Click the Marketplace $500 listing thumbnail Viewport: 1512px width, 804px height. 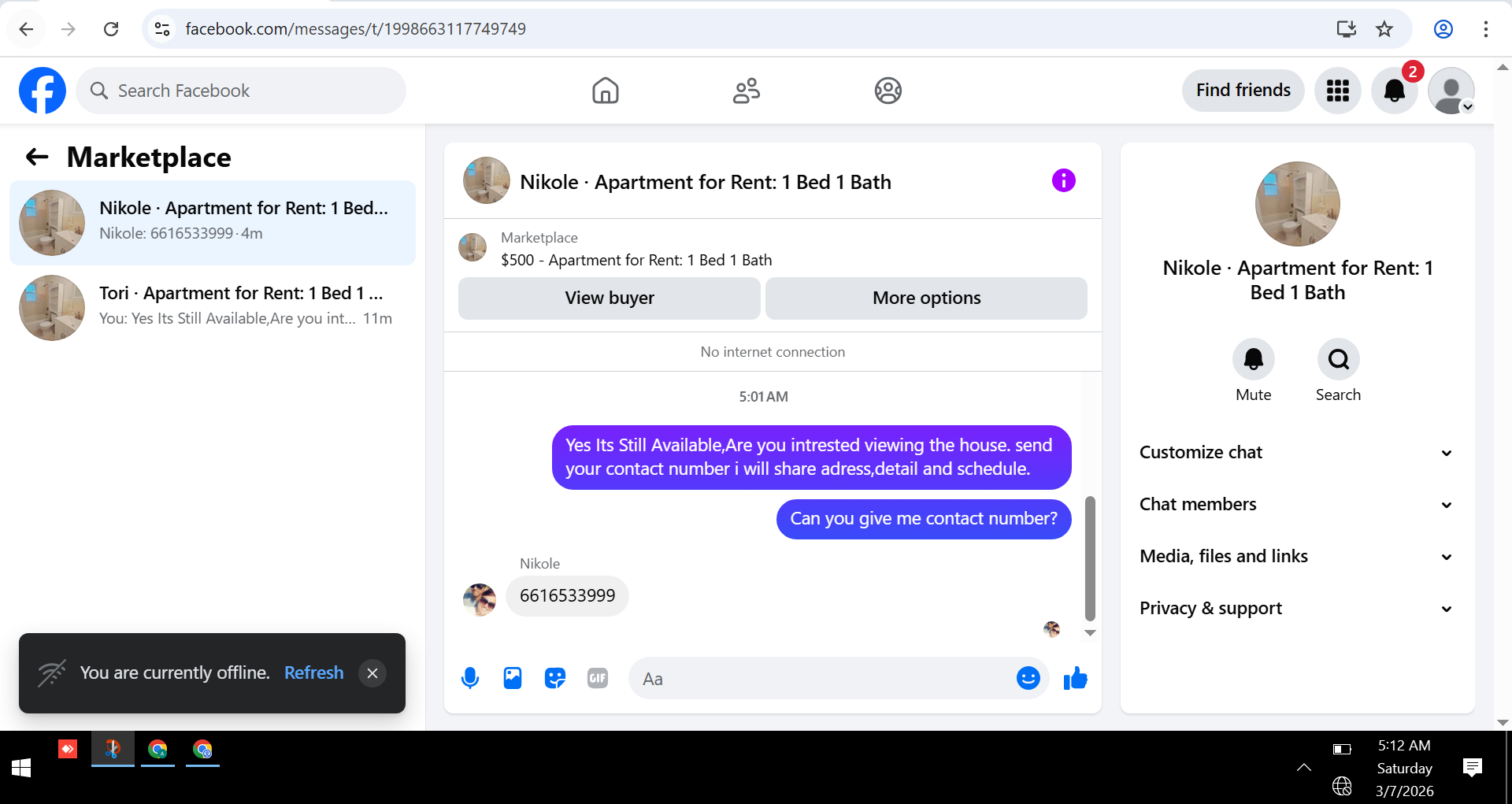[472, 247]
